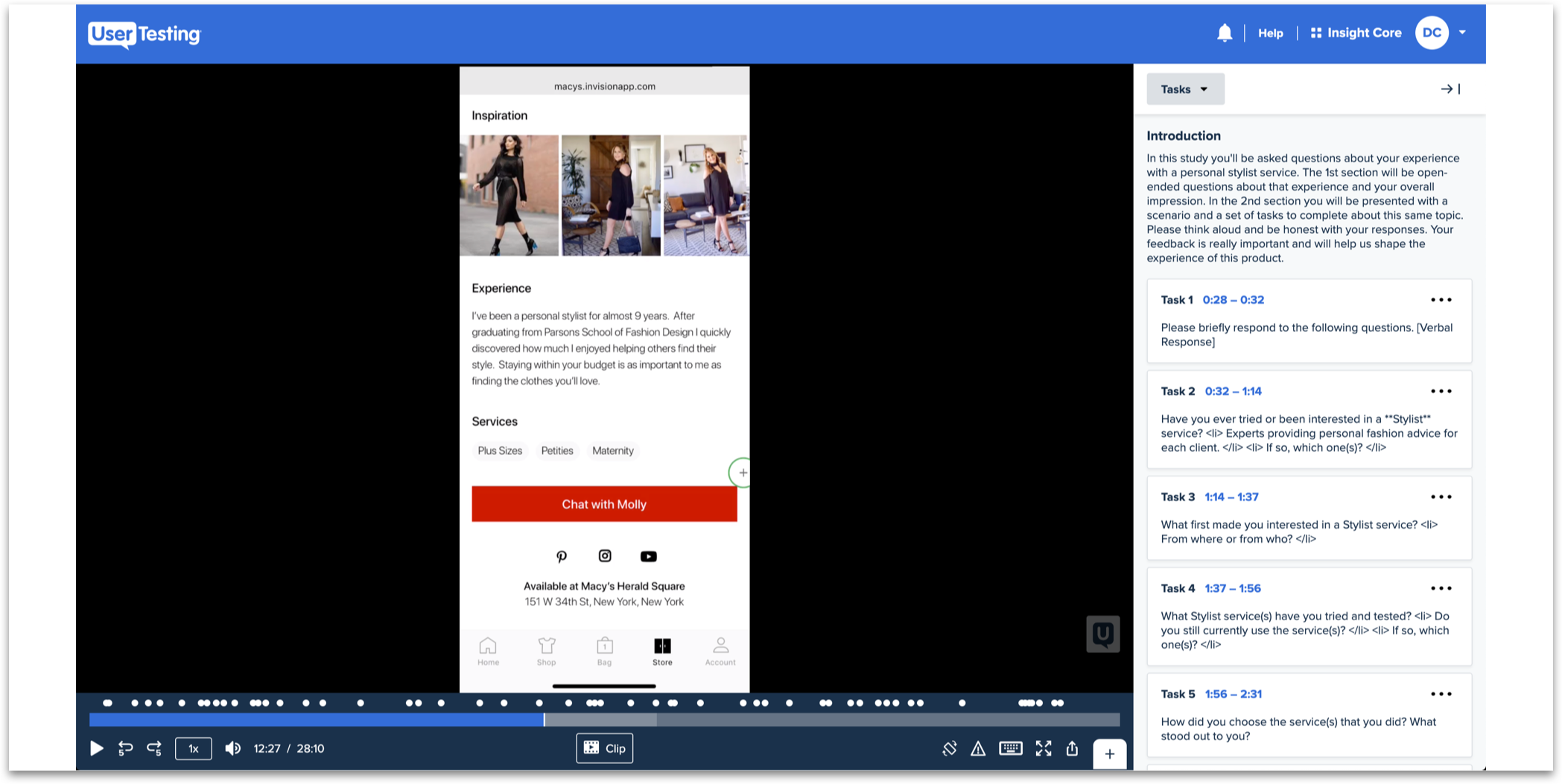Select the Maternity service chip
The width and height of the screenshot is (1562, 784).
coord(613,450)
